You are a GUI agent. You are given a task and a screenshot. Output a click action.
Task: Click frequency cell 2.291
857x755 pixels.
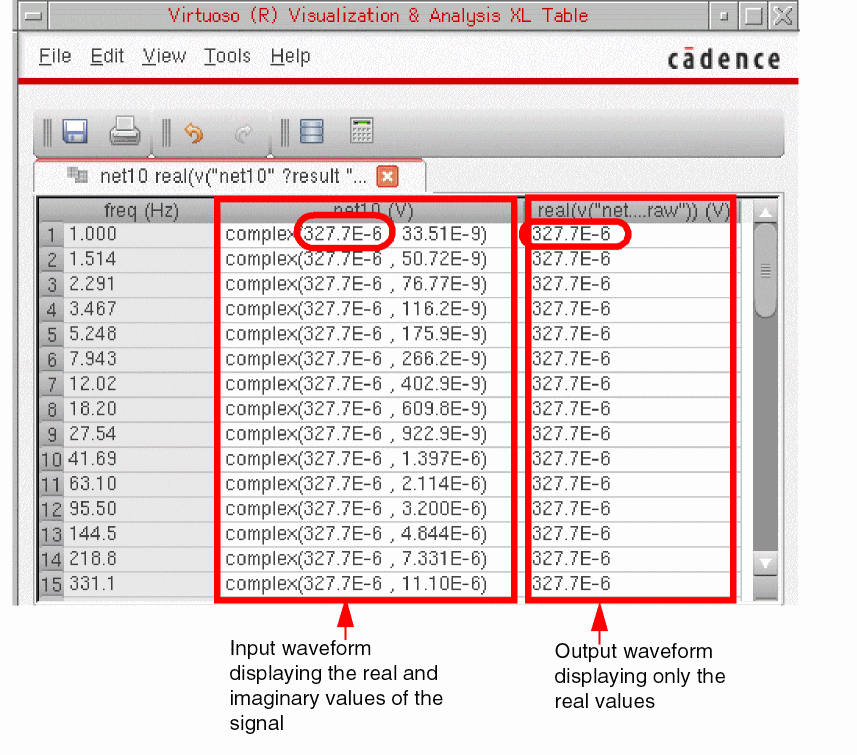139,284
